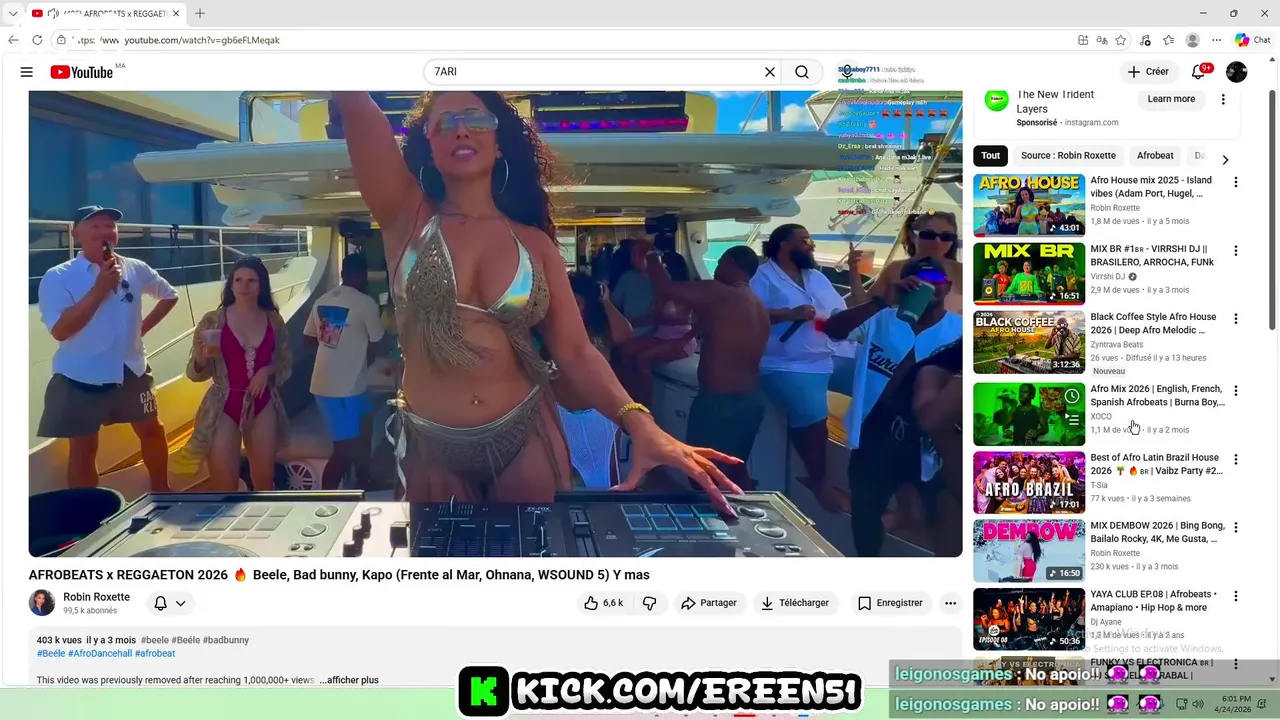Open the browser Settings and more ellipsis

coord(1216,40)
